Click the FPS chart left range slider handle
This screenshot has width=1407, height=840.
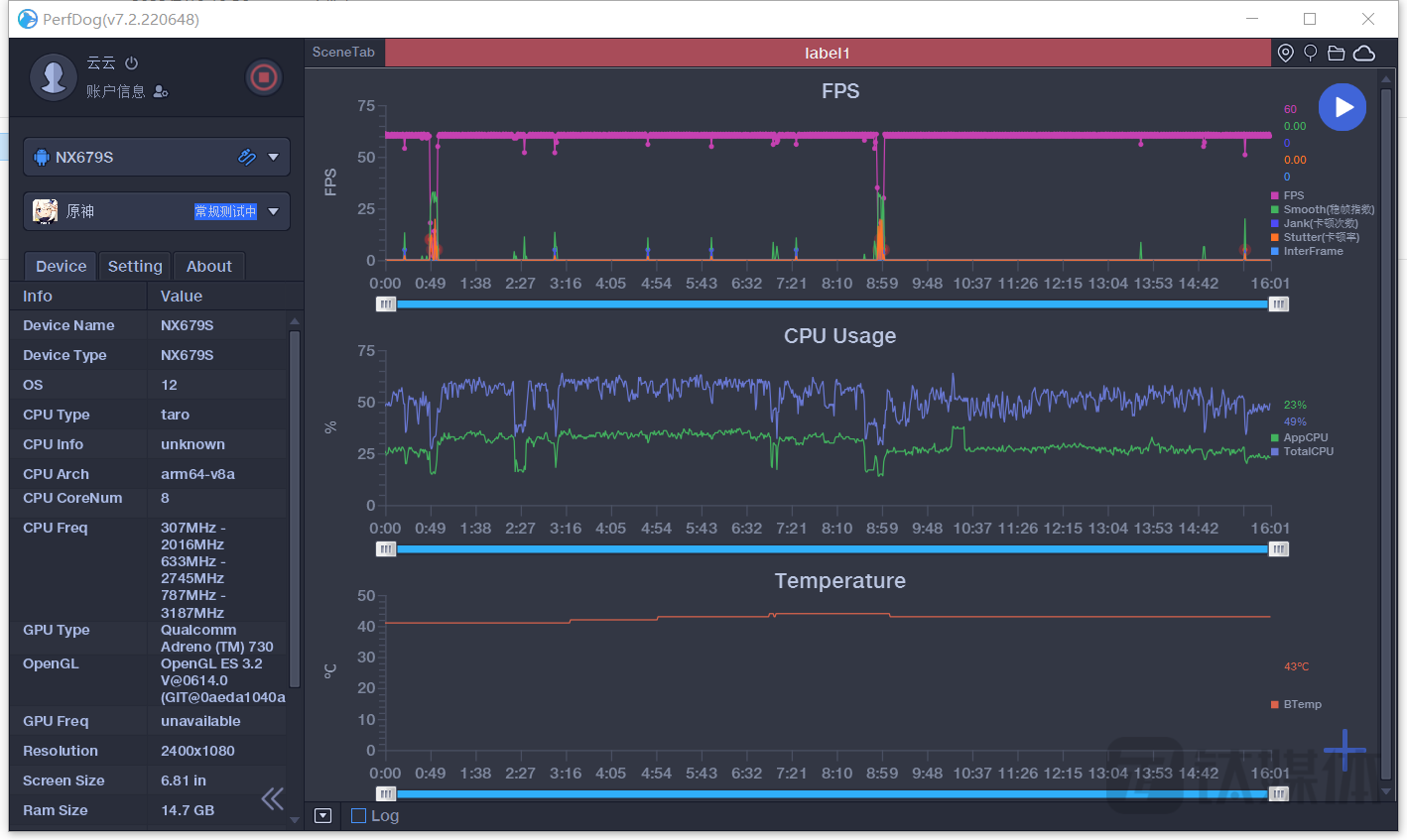coord(386,304)
